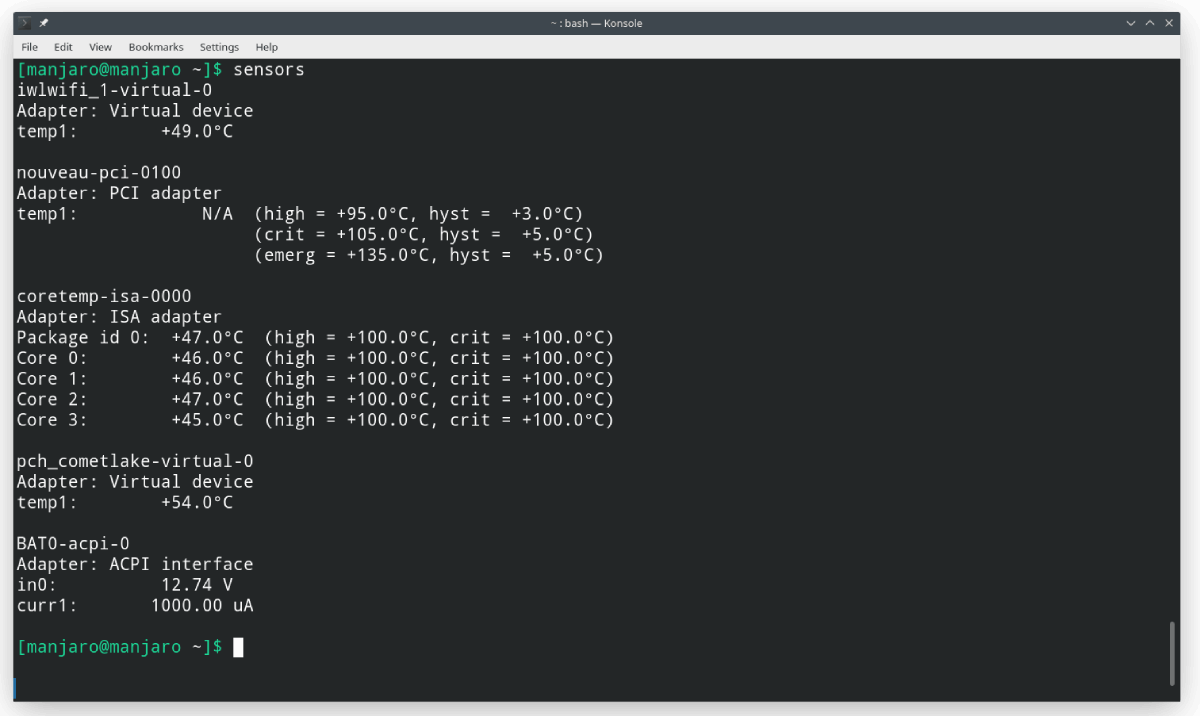Open the Settings menu
The width and height of the screenshot is (1200, 716).
click(219, 47)
